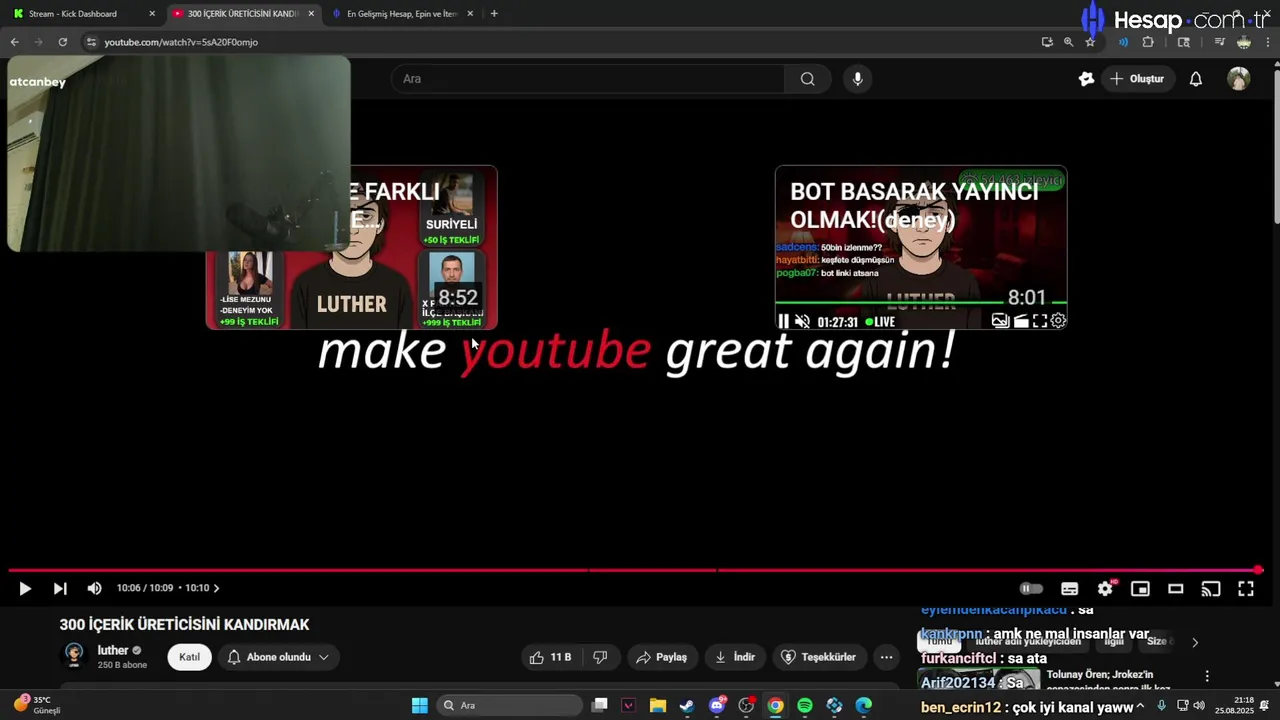The width and height of the screenshot is (1280, 720).
Task: Bookmark this page star icon
Action: pyautogui.click(x=1090, y=42)
